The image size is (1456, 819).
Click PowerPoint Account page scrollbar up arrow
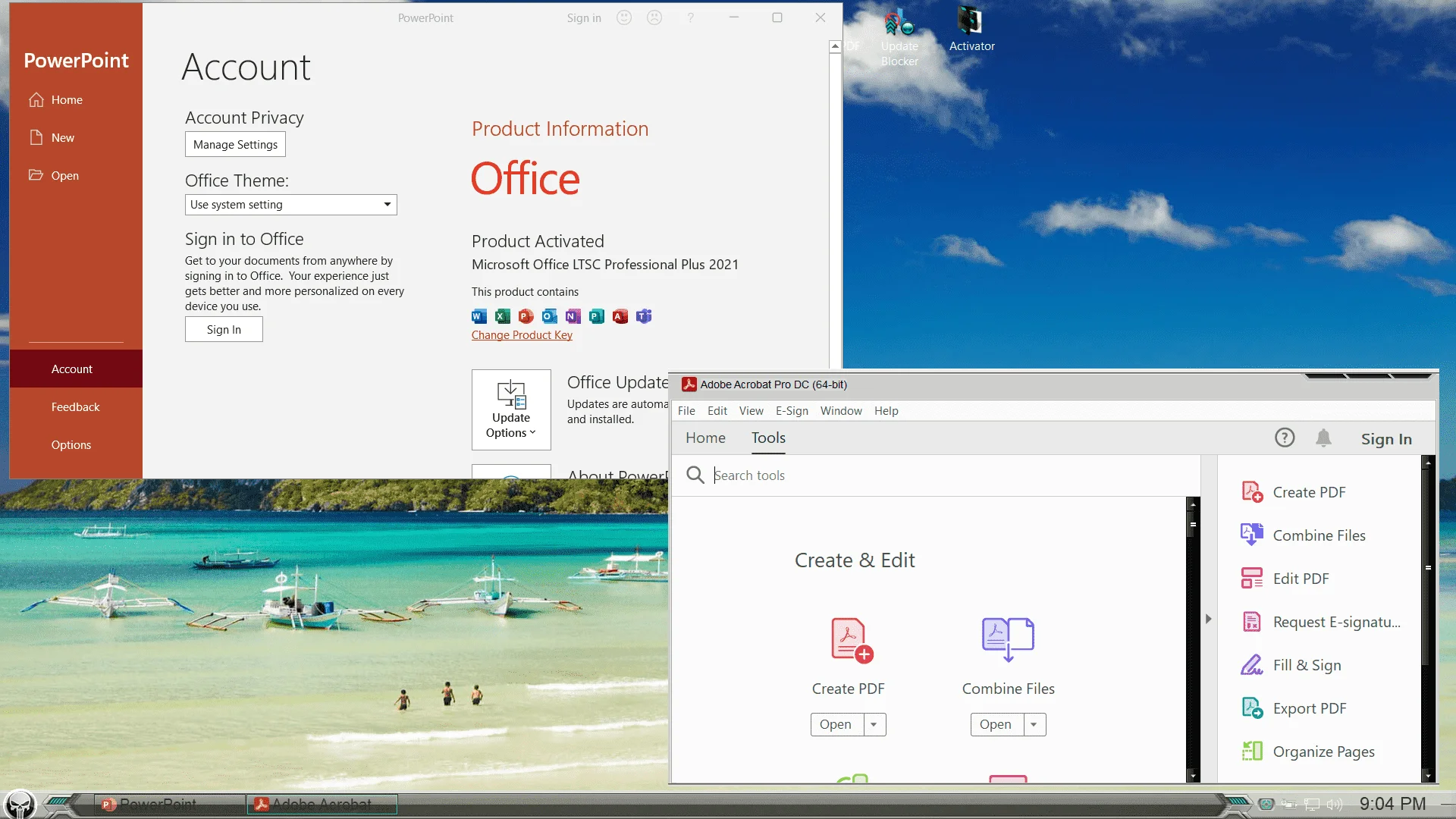pos(835,46)
